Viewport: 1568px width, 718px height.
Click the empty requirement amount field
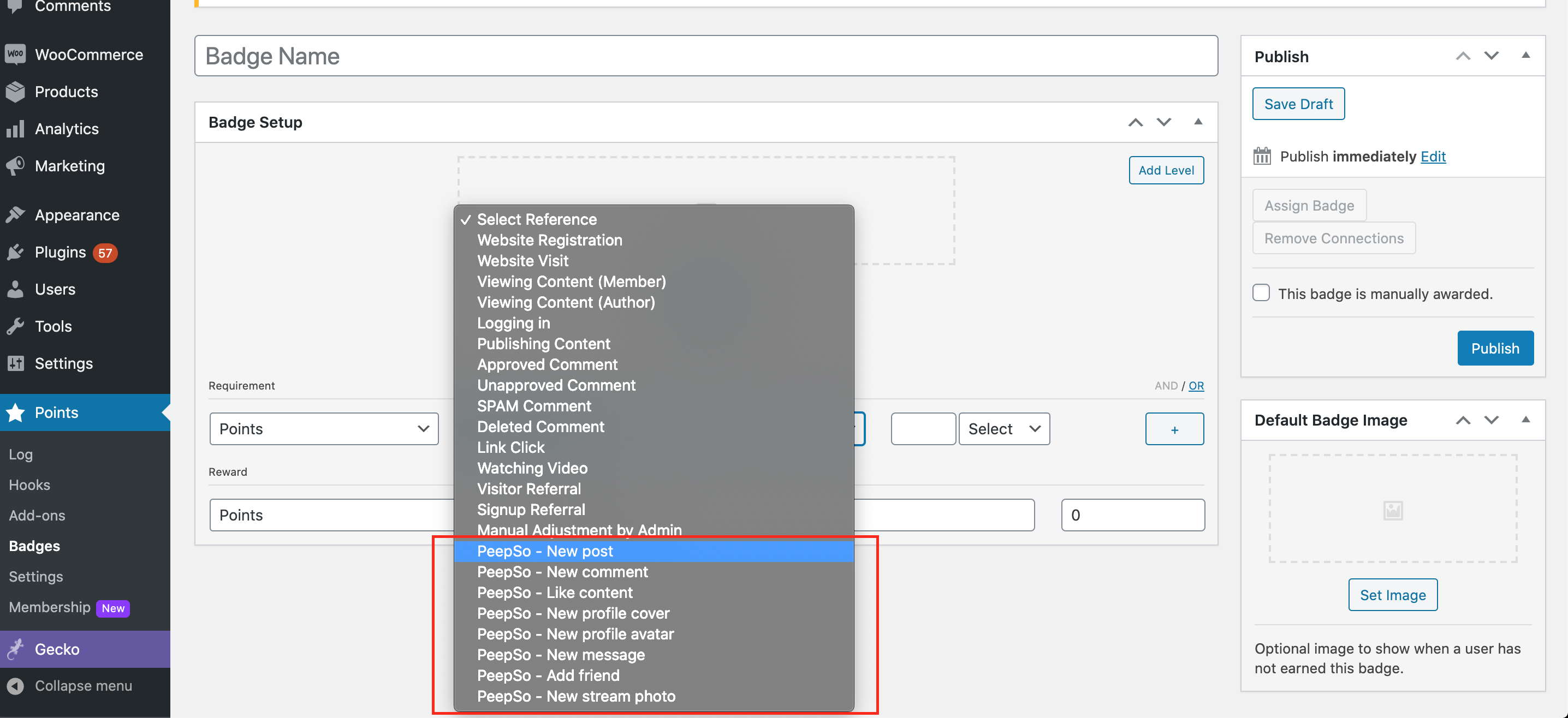coord(923,428)
